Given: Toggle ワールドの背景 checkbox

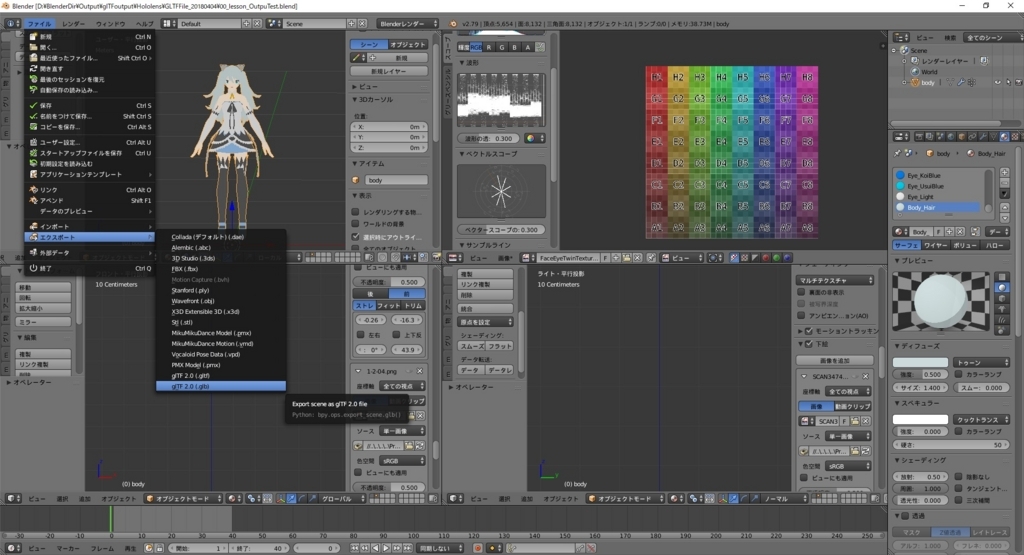Looking at the screenshot, I should click(356, 224).
